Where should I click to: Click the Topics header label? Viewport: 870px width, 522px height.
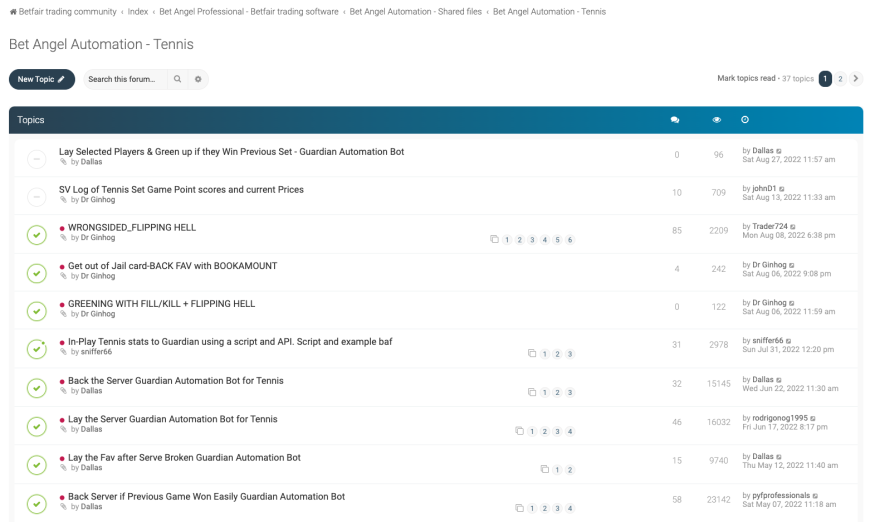click(x=31, y=120)
